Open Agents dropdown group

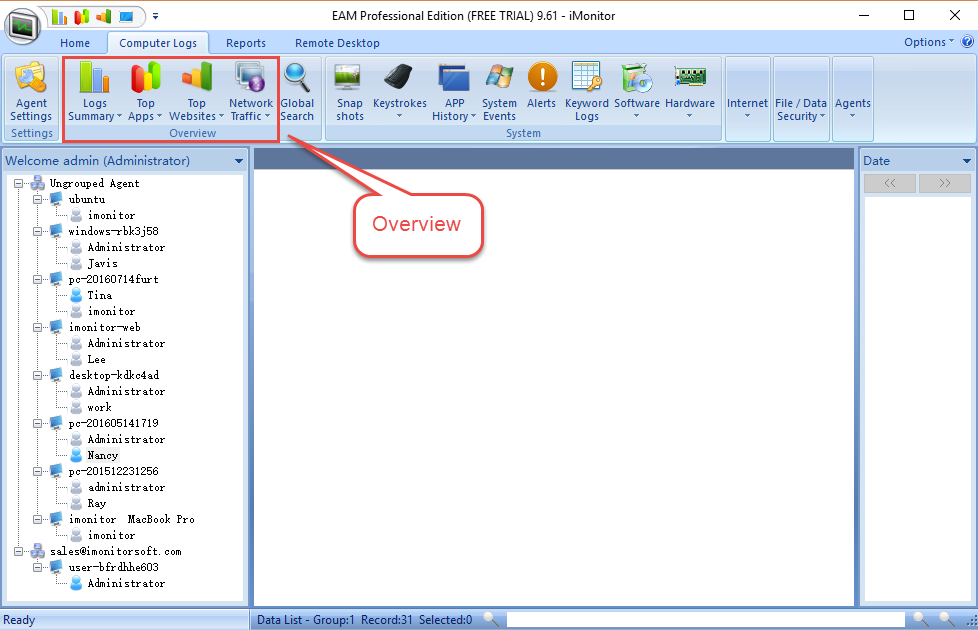pyautogui.click(x=853, y=100)
